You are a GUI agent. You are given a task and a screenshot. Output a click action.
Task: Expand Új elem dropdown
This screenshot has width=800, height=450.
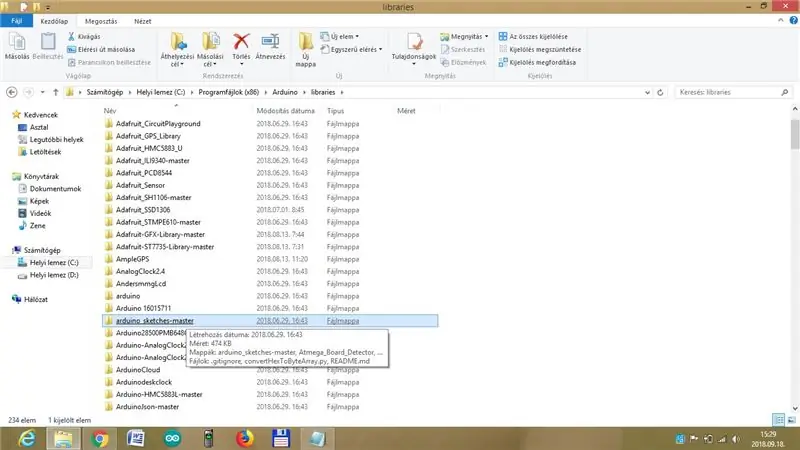point(357,37)
